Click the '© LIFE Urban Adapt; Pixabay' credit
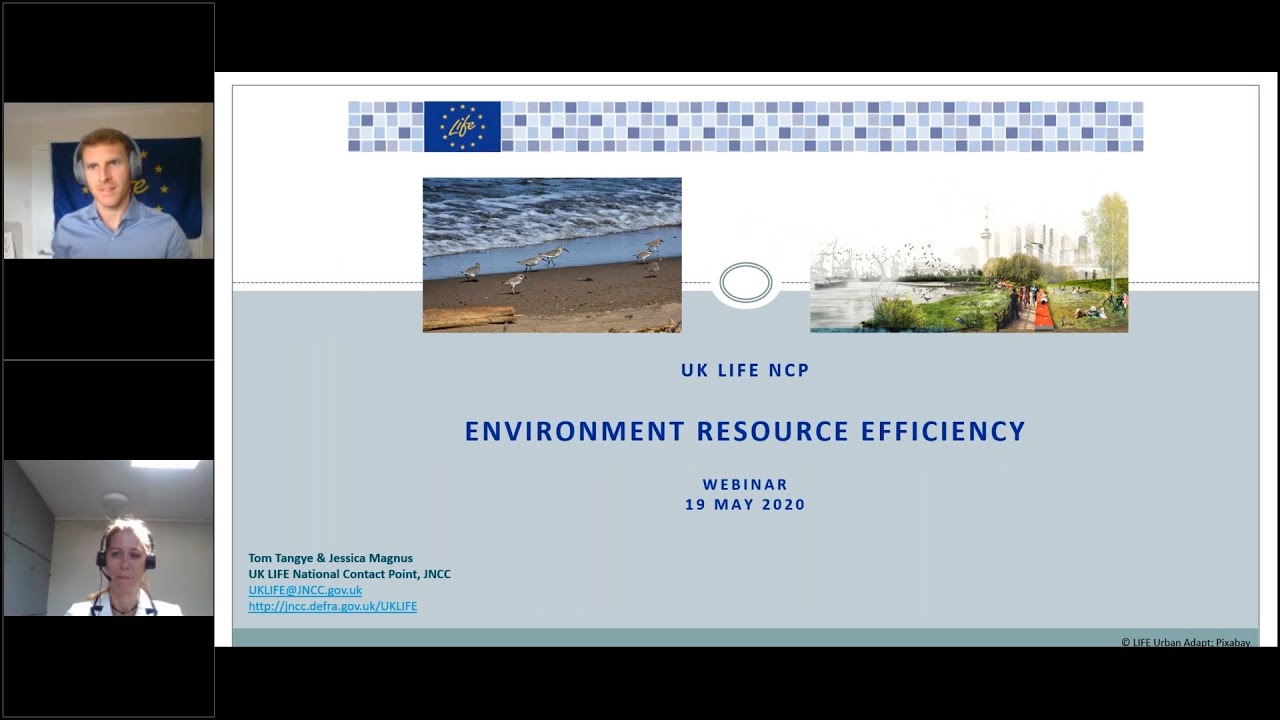1280x720 pixels. point(1185,642)
